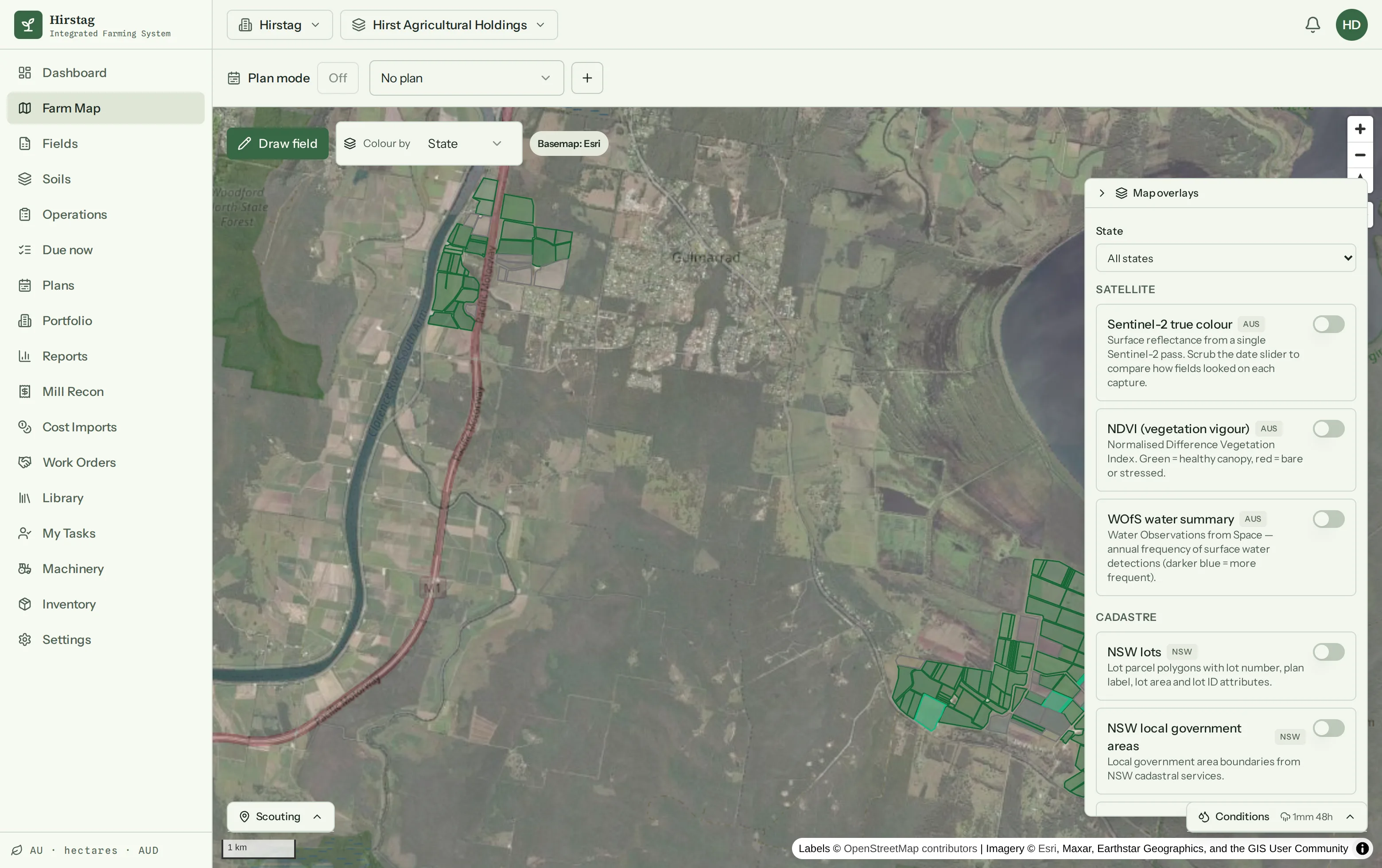Click the Dashboard grid icon
This screenshot has height=868, width=1382.
point(25,73)
